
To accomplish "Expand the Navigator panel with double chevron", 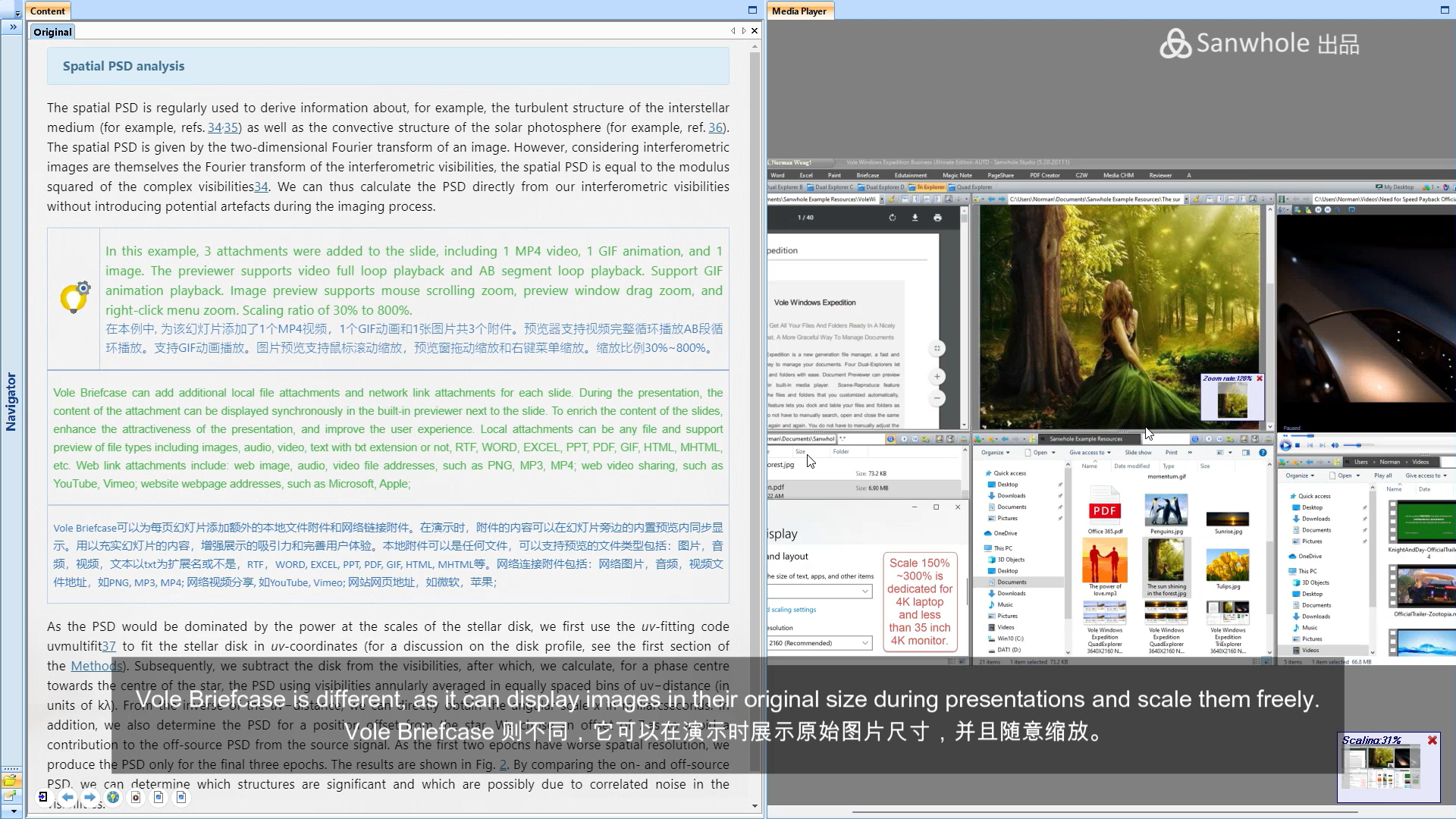I will click(x=13, y=27).
